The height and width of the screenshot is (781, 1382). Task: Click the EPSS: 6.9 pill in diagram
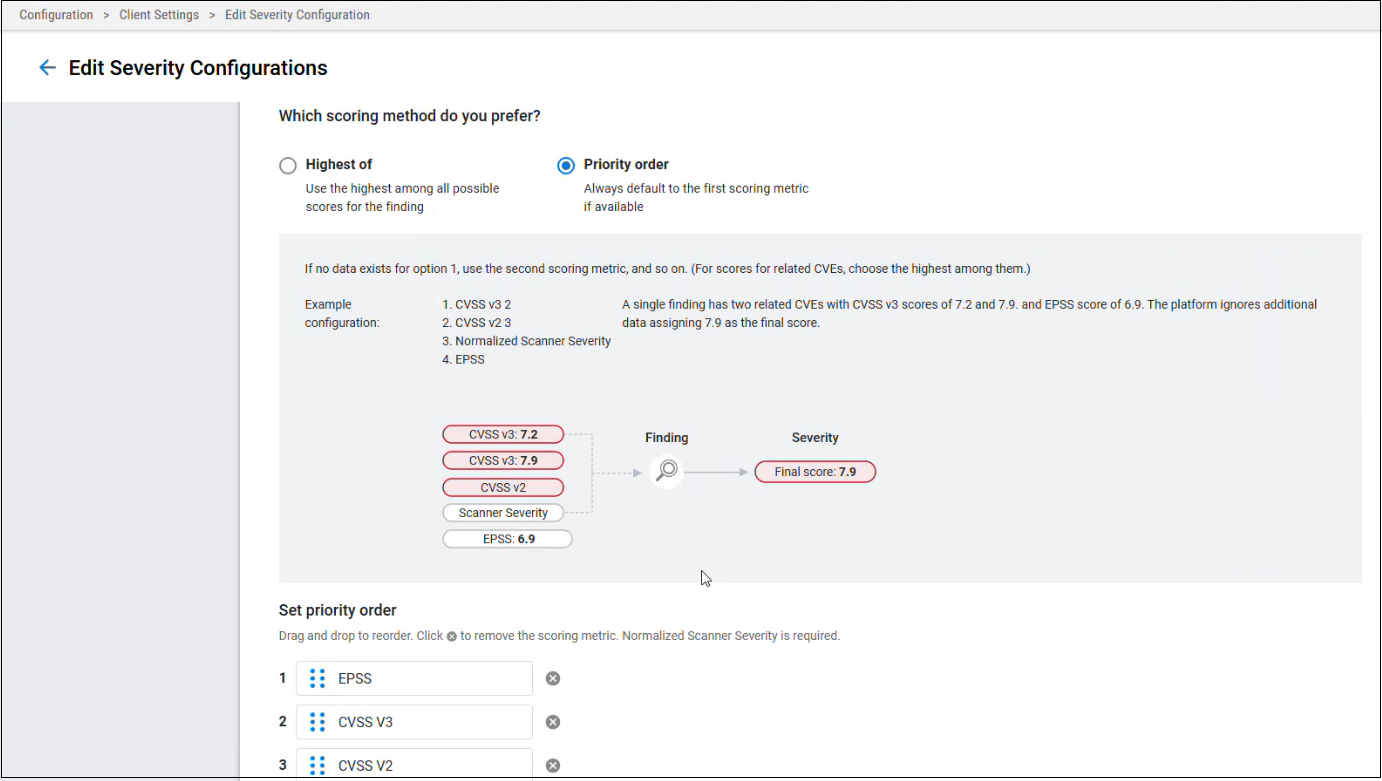[x=508, y=539]
